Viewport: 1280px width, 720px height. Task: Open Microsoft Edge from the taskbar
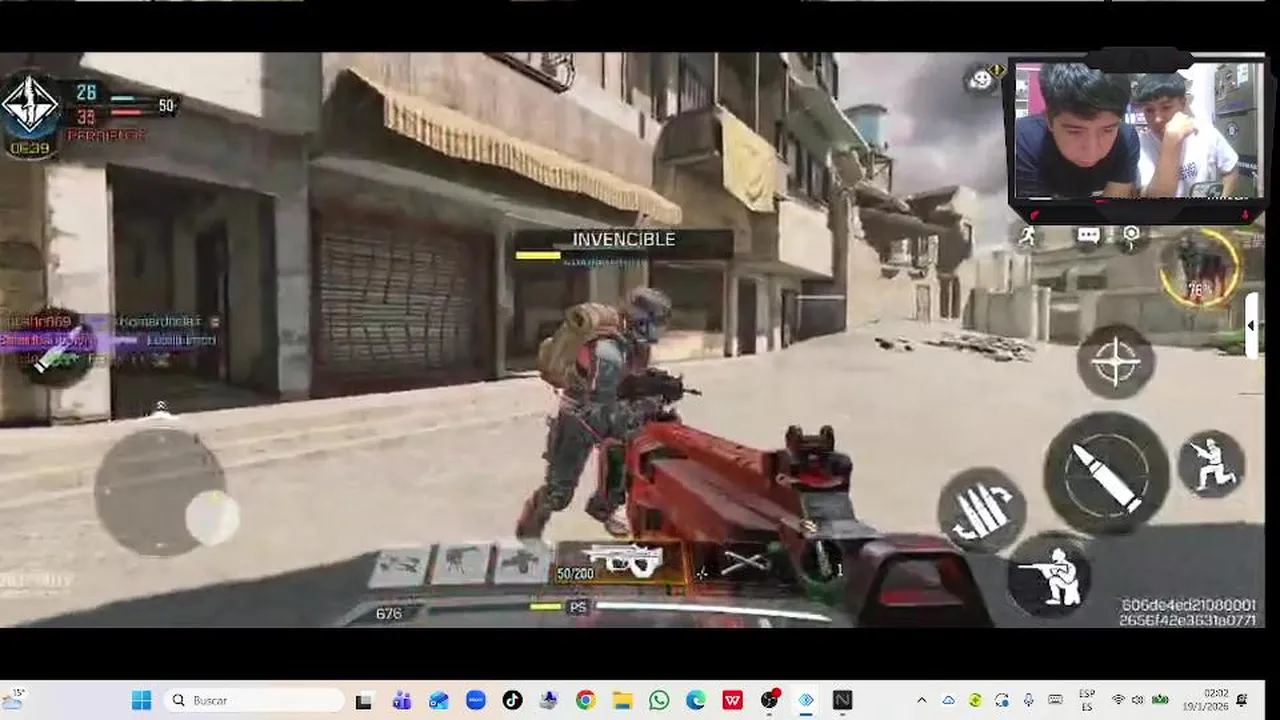(x=696, y=701)
